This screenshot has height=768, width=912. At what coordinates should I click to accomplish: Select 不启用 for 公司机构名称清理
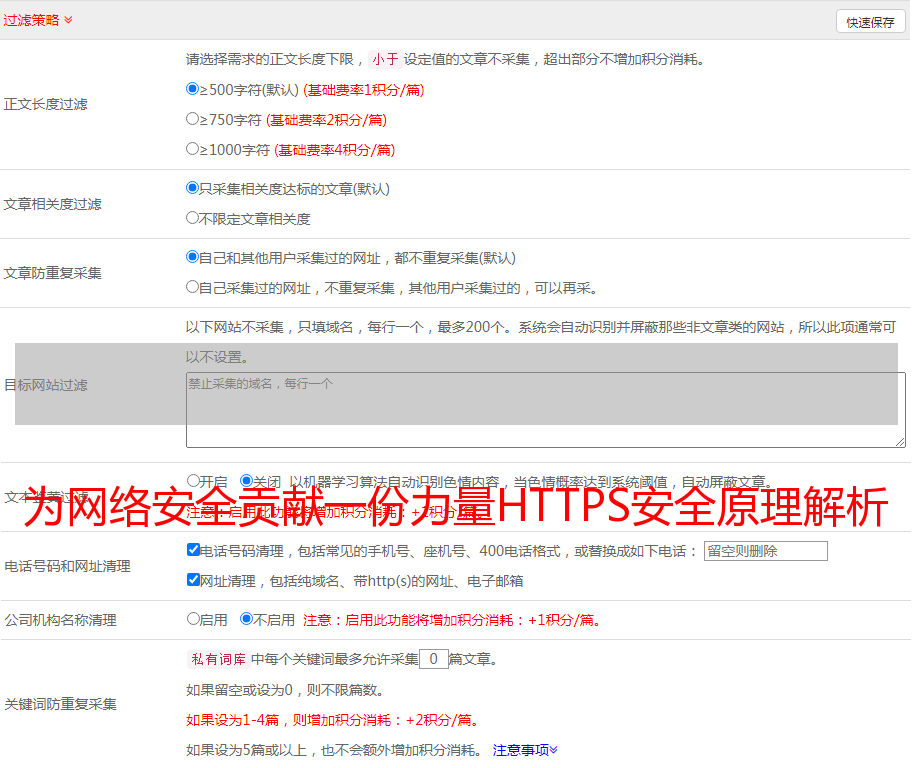pos(246,619)
